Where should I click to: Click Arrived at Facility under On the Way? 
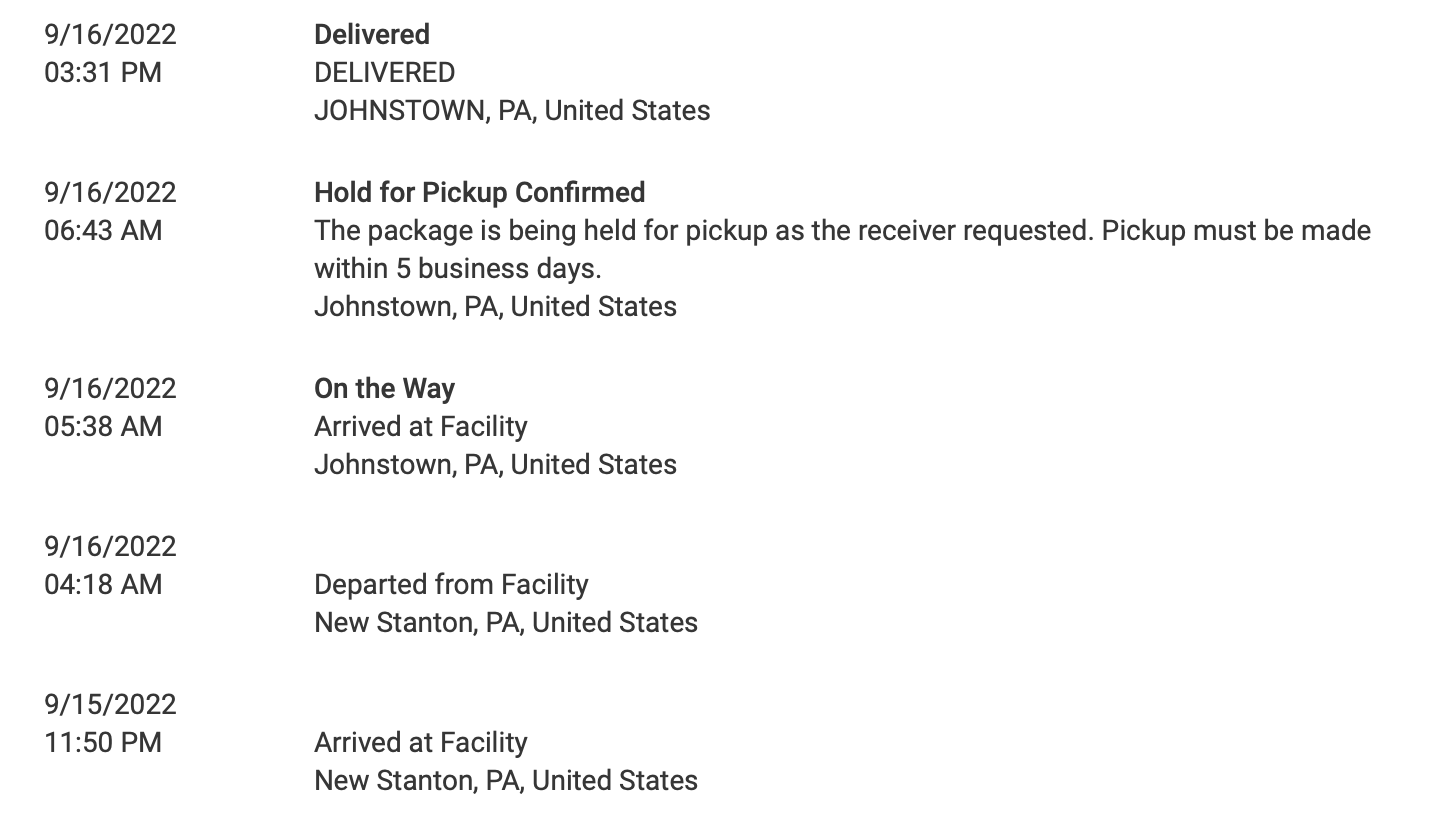pyautogui.click(x=421, y=426)
